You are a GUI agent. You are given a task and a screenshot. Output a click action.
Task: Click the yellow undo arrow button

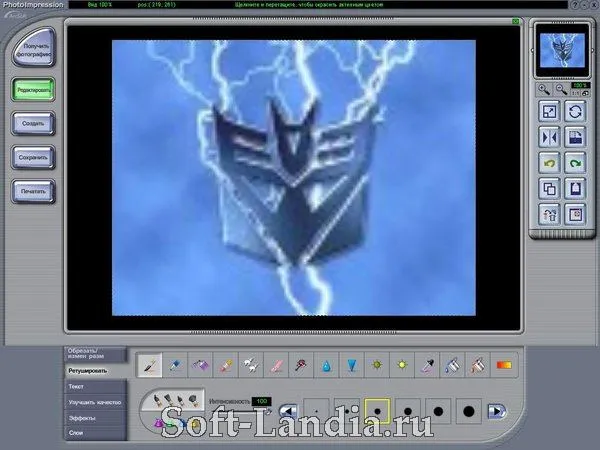[549, 163]
